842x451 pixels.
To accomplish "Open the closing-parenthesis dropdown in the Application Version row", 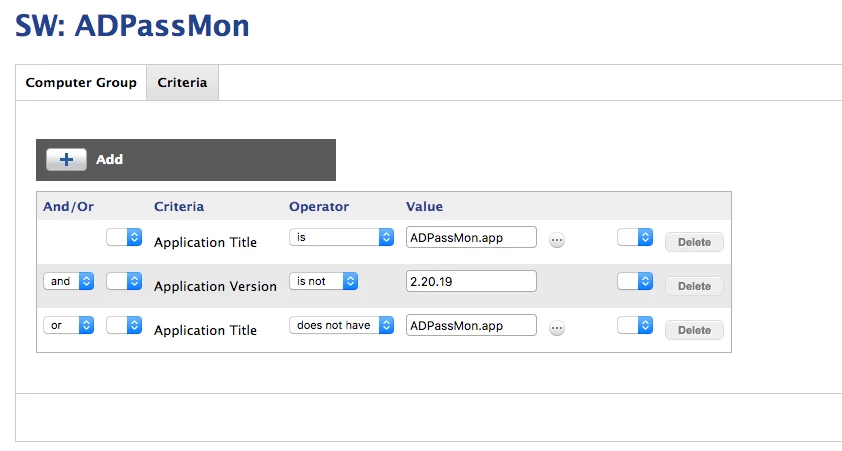I will (x=635, y=281).
